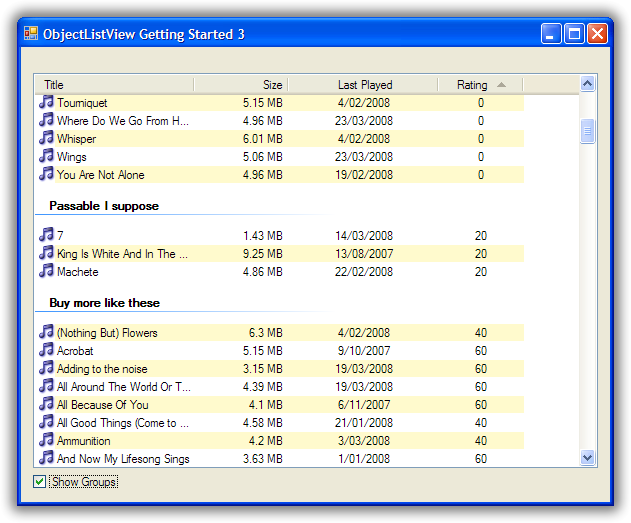Click the 1/01/2008 date cell
The width and height of the screenshot is (631, 523).
point(364,459)
